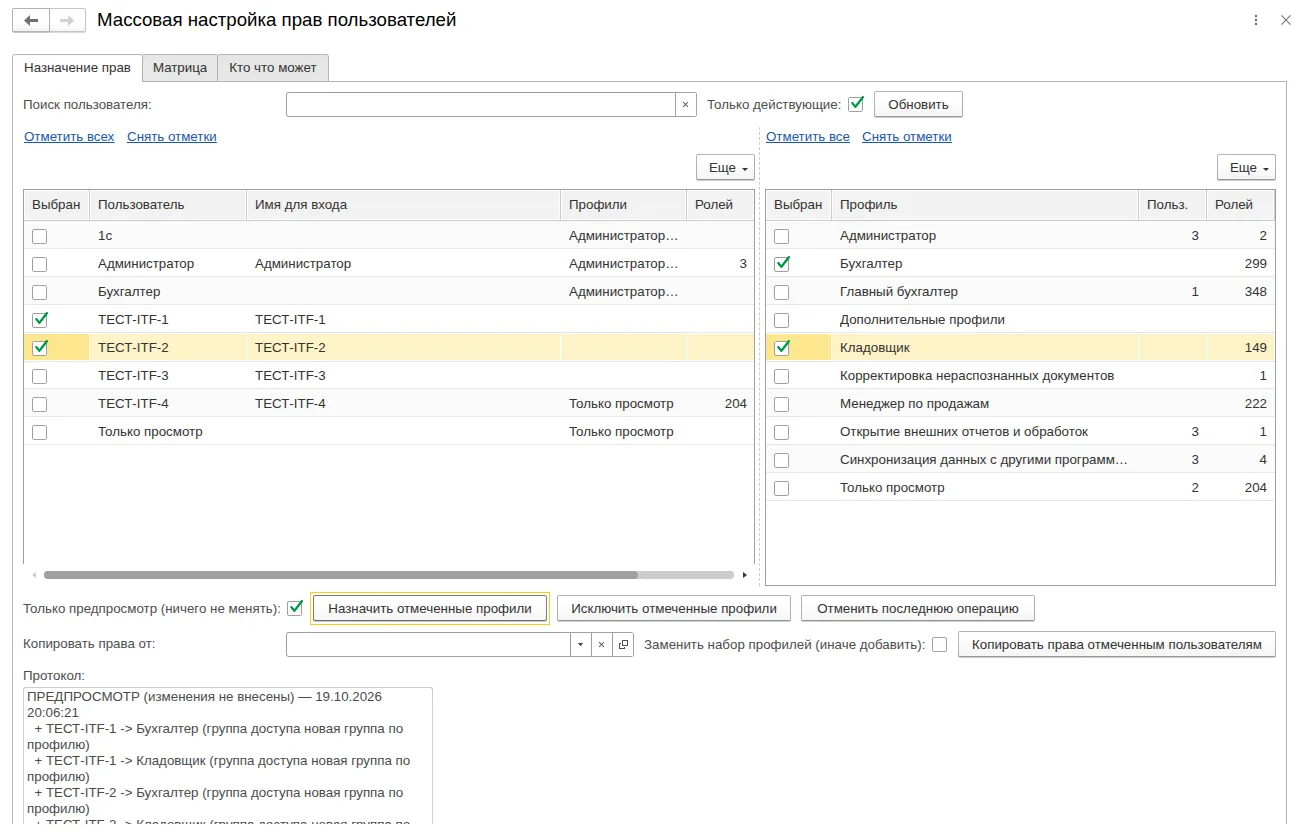Sort by the 'Имя для входа' column header

click(x=403, y=204)
